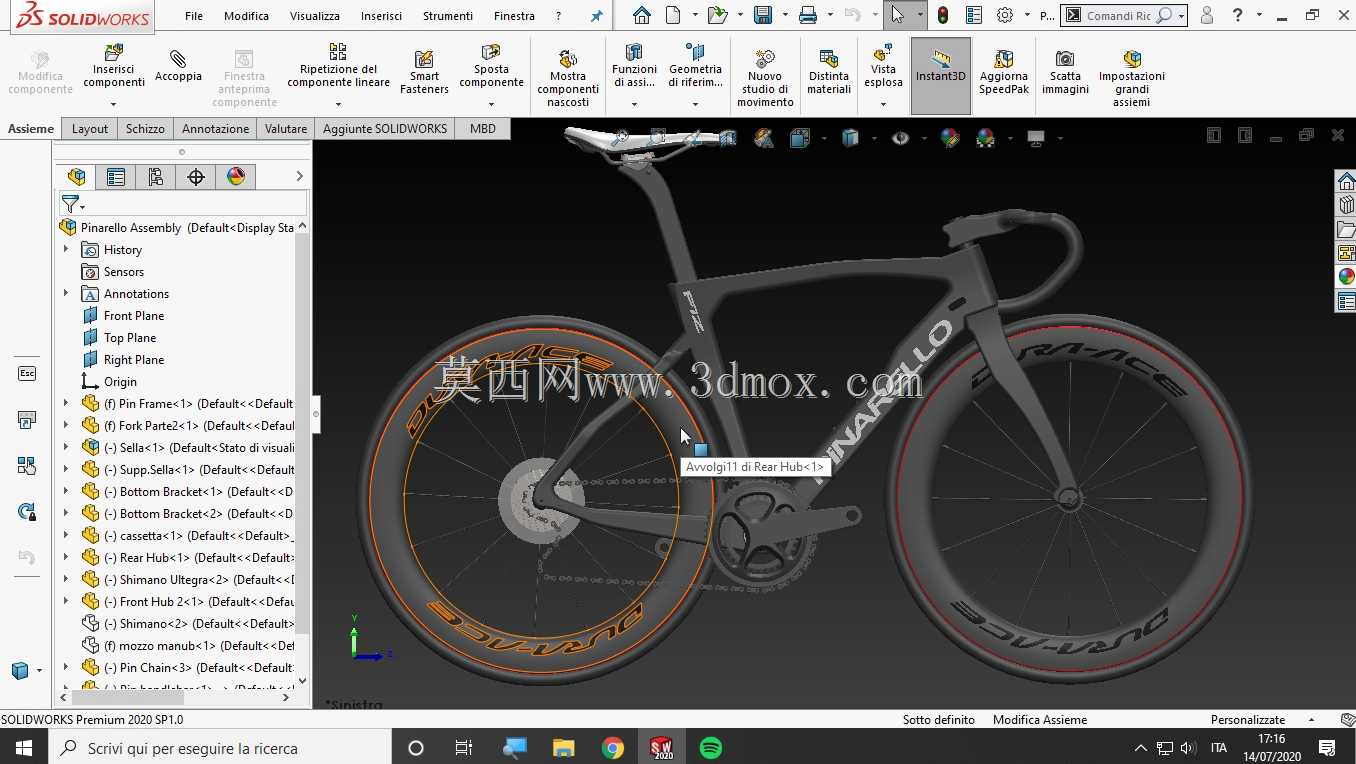
Task: Open the Appearances task pane tab
Action: click(1346, 277)
